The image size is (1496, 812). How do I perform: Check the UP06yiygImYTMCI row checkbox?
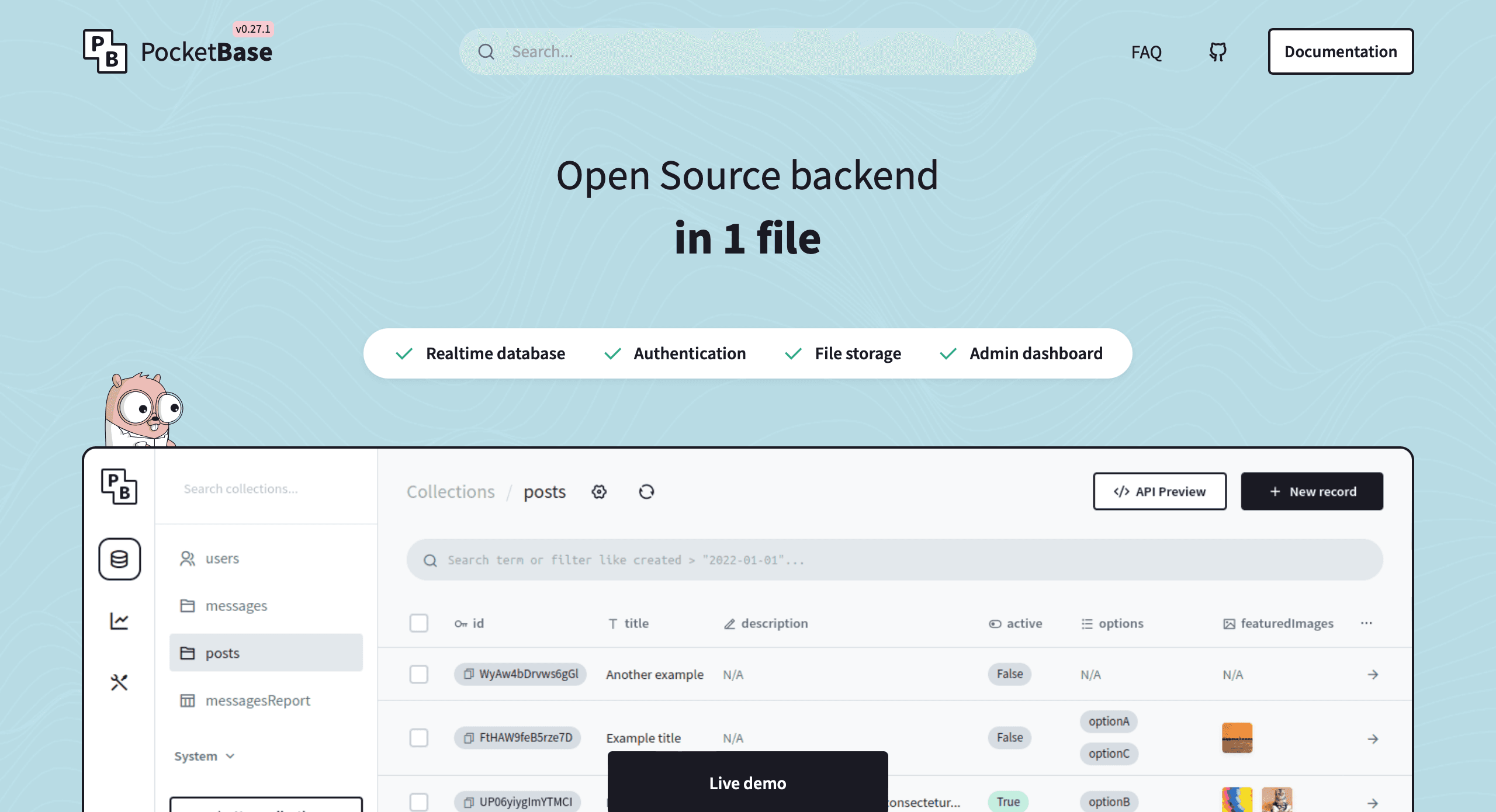click(418, 802)
